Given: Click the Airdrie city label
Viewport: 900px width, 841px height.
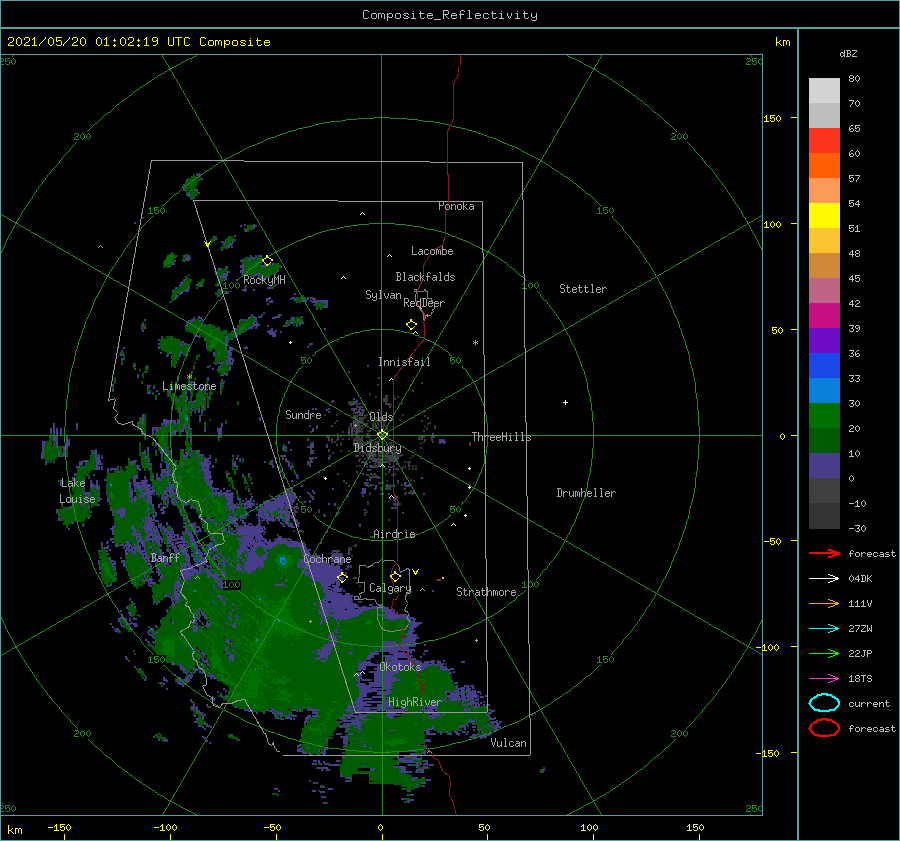Looking at the screenshot, I should pos(394,534).
